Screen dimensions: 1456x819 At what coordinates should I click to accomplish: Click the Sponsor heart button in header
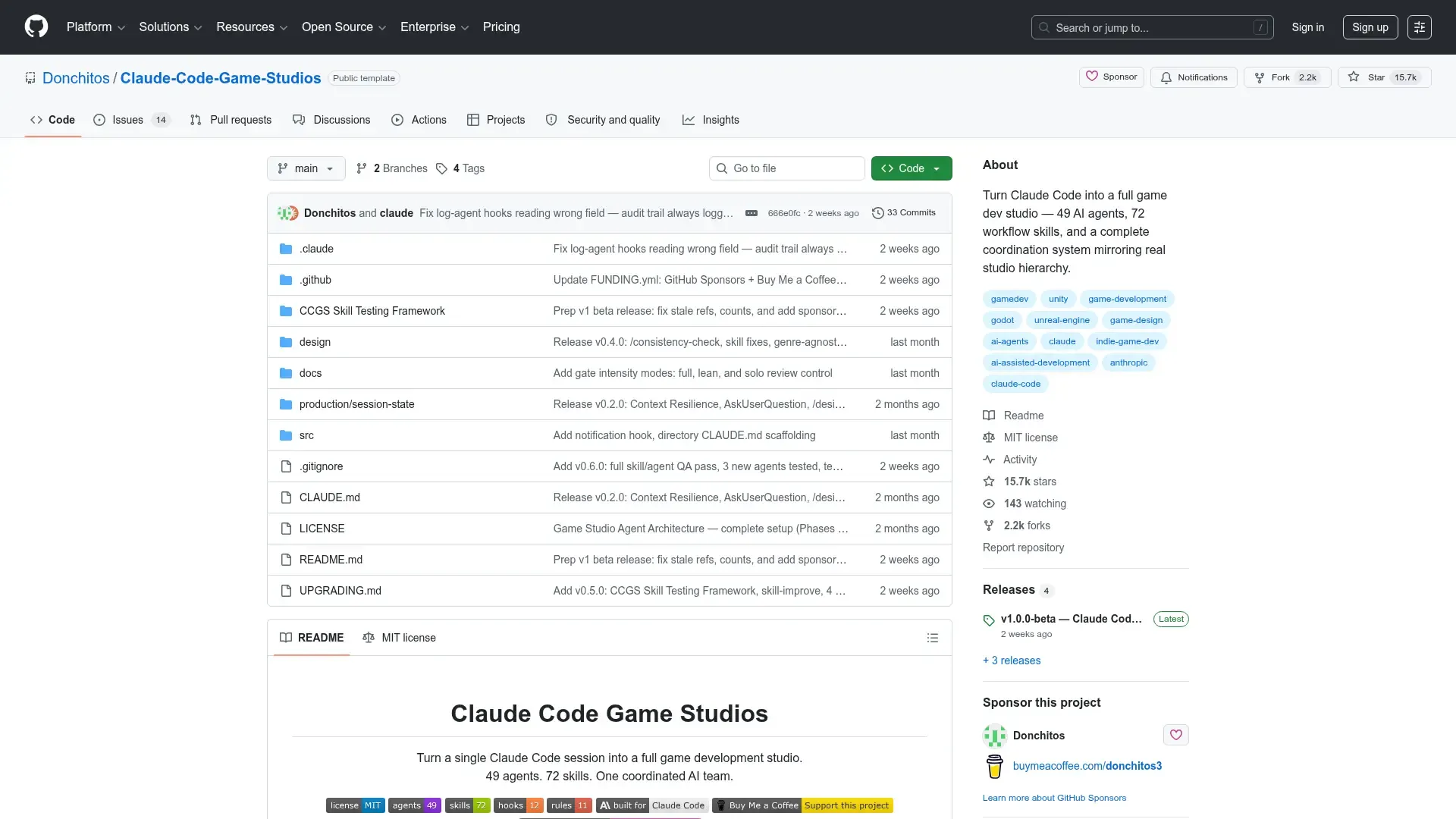(x=1111, y=77)
